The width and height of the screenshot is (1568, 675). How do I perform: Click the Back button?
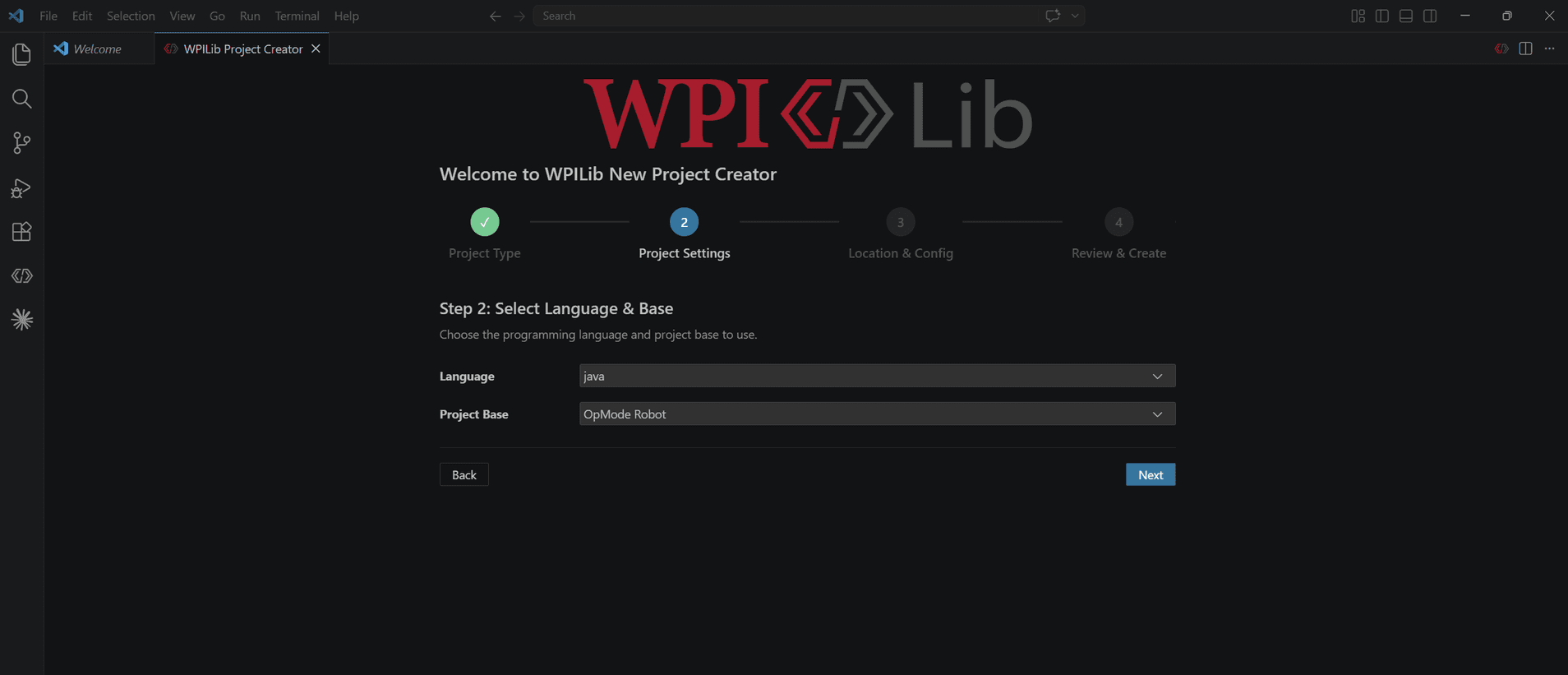[x=464, y=474]
